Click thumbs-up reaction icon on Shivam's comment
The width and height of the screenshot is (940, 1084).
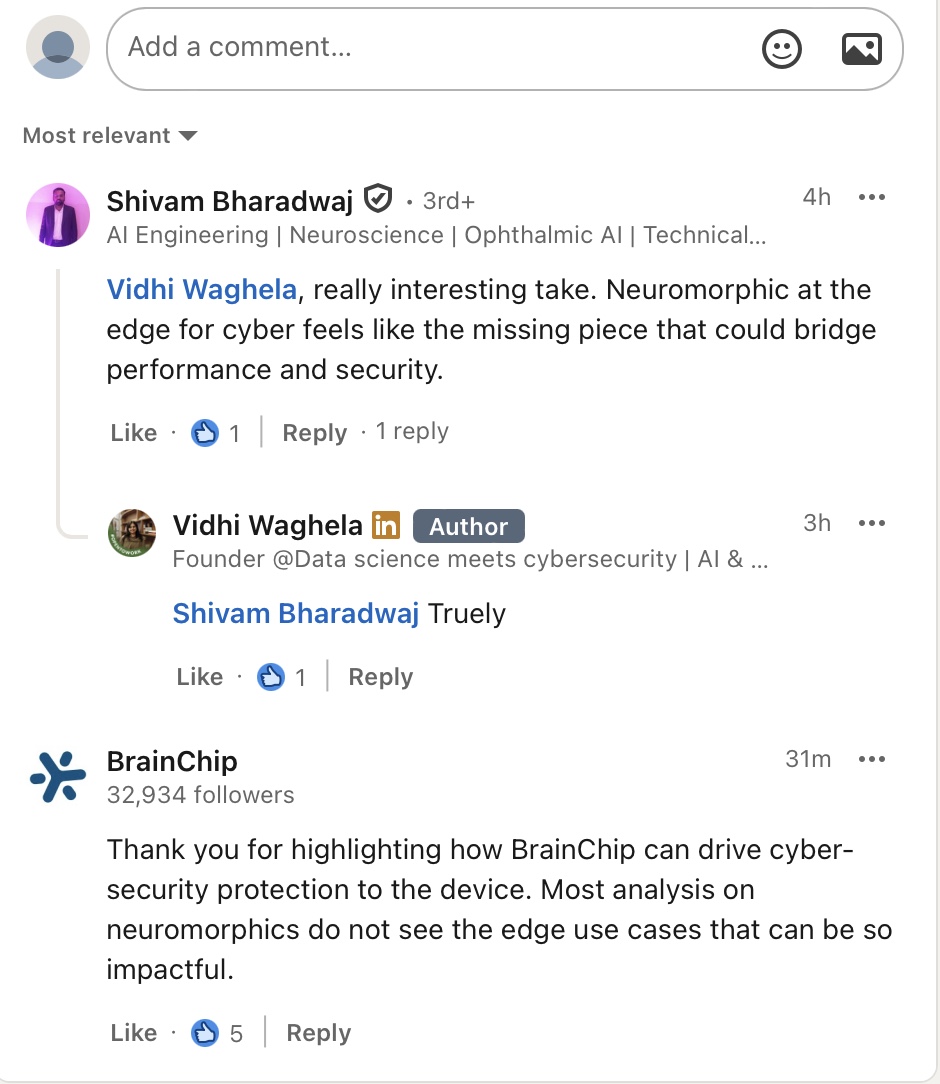[x=205, y=433]
